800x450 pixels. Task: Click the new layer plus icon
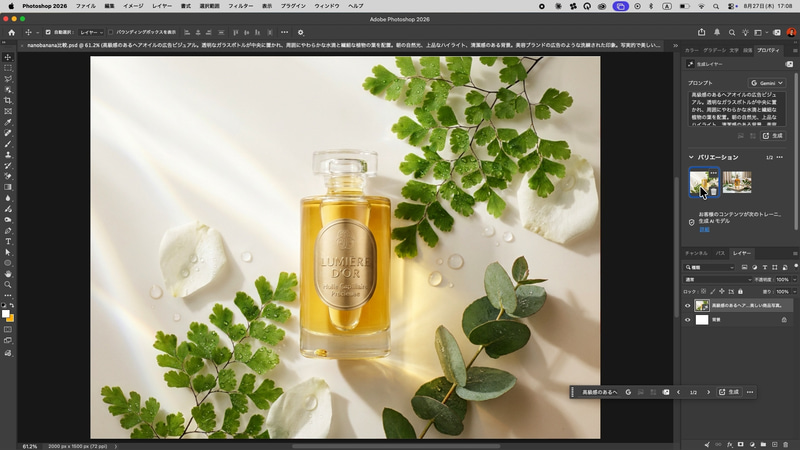(774, 445)
